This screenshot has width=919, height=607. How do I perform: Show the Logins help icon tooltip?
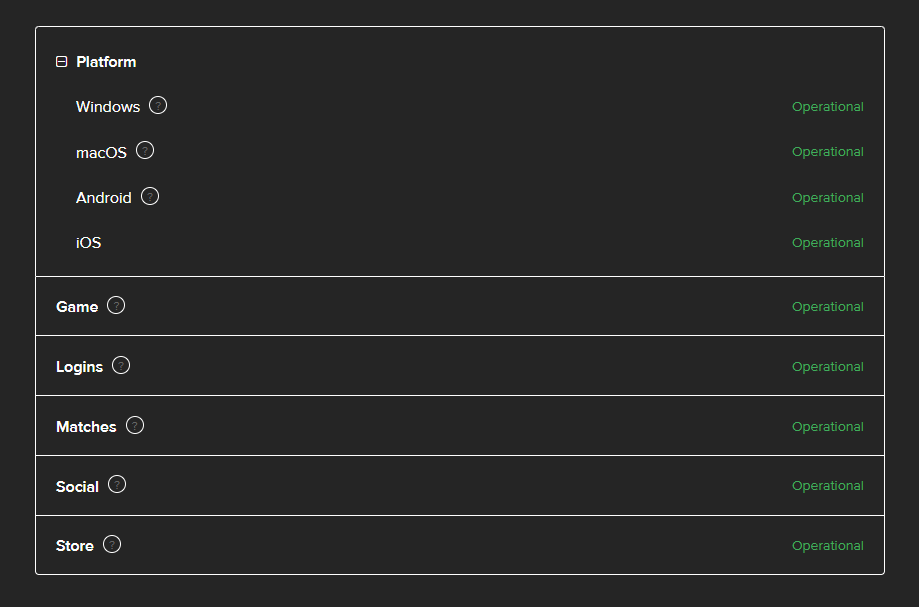tap(121, 365)
